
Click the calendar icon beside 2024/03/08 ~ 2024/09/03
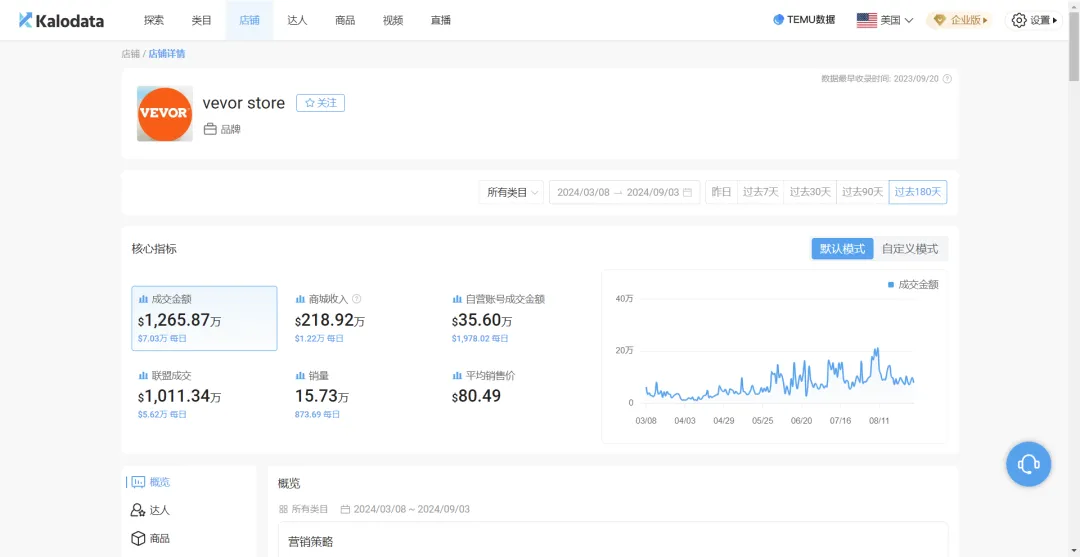click(346, 509)
